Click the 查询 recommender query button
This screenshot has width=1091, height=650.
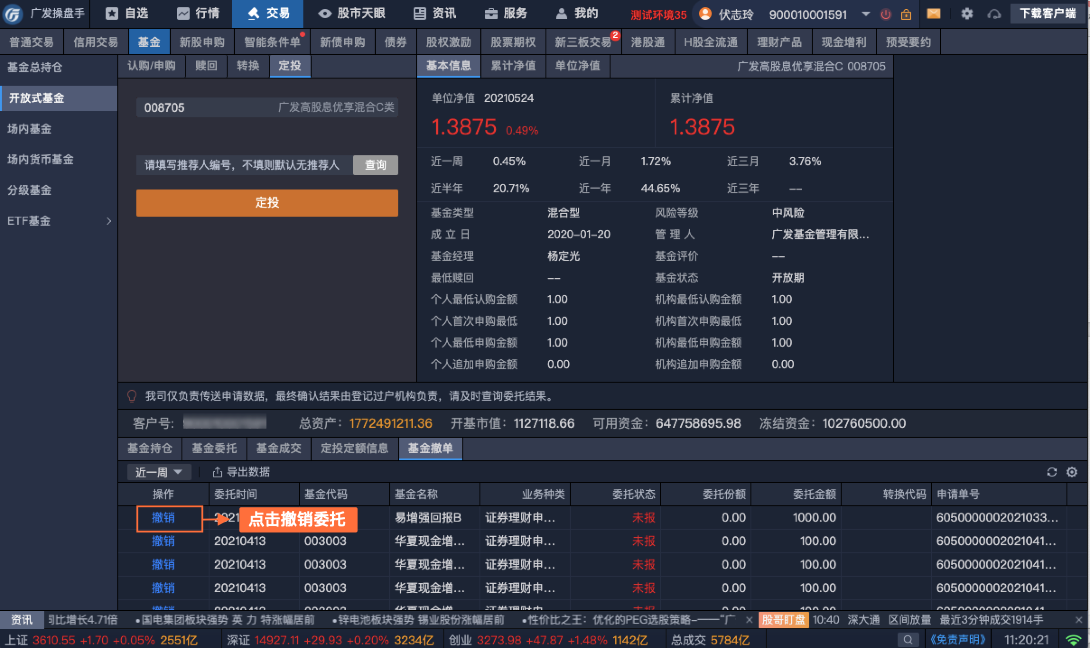(x=375, y=165)
